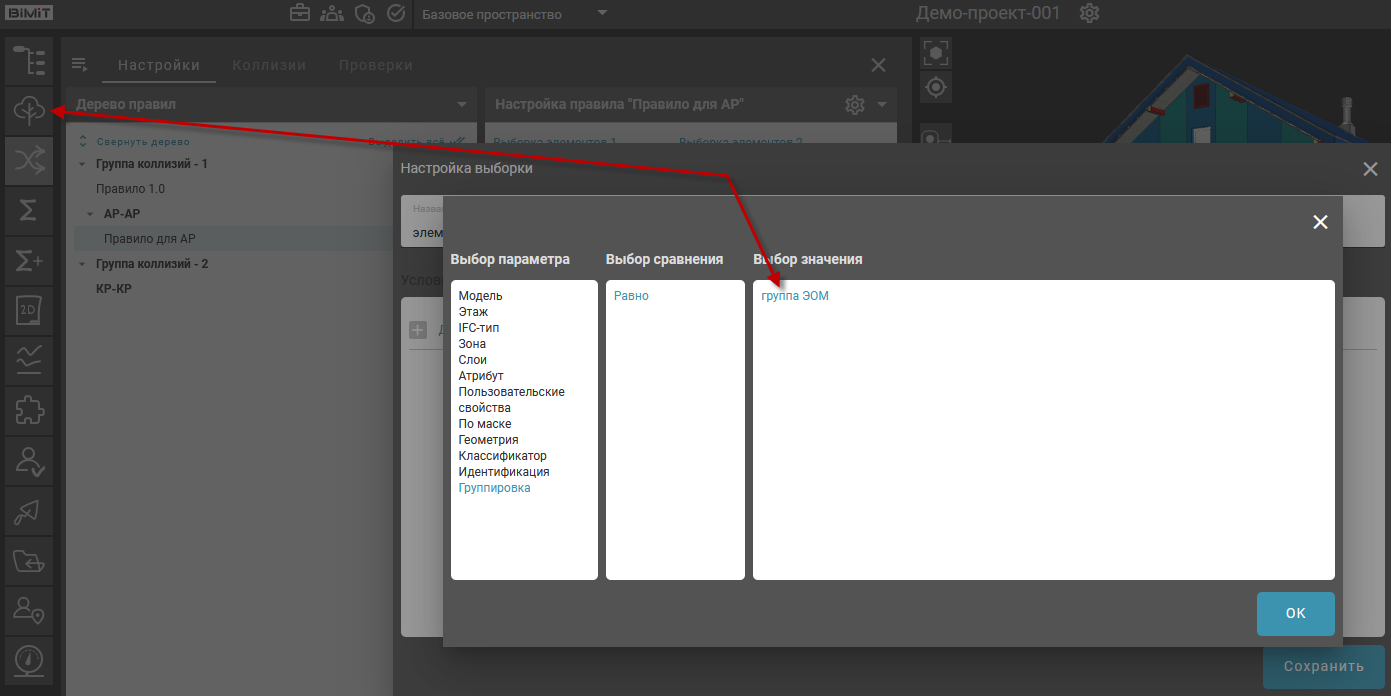Screen dimensions: 1391x696
Task: Open the collisions shuffle-arrows tool
Action: click(29, 161)
